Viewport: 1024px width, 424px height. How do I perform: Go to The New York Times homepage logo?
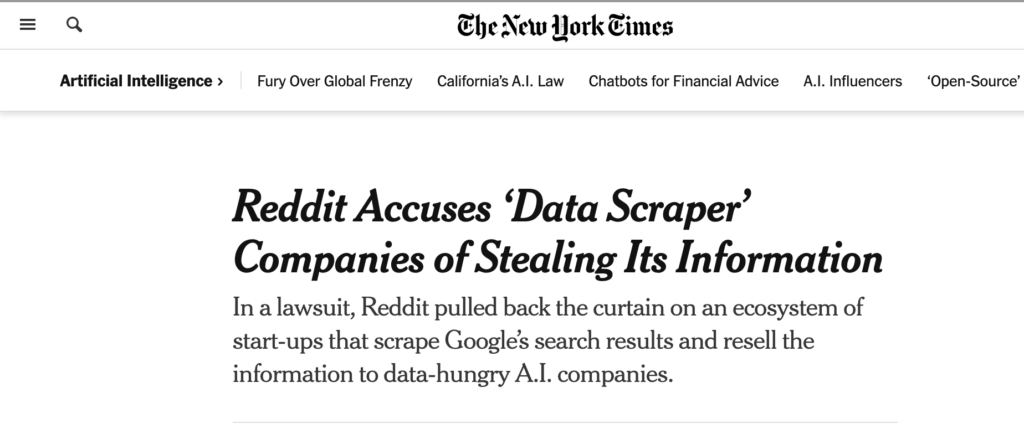(565, 26)
